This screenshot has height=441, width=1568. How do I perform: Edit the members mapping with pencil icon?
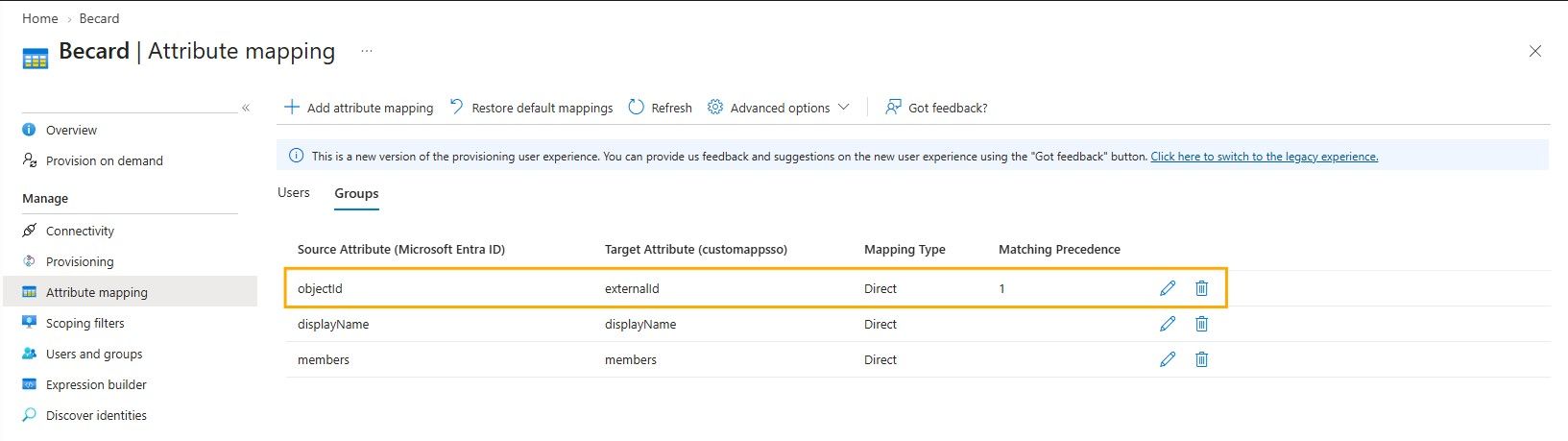click(x=1168, y=359)
